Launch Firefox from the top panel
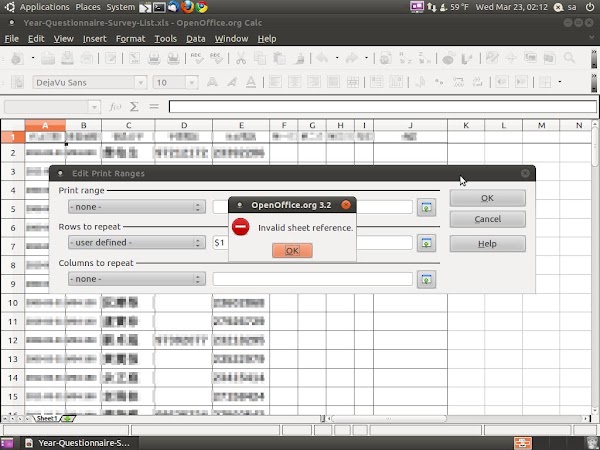The height and width of the screenshot is (450, 600). (x=188, y=7)
